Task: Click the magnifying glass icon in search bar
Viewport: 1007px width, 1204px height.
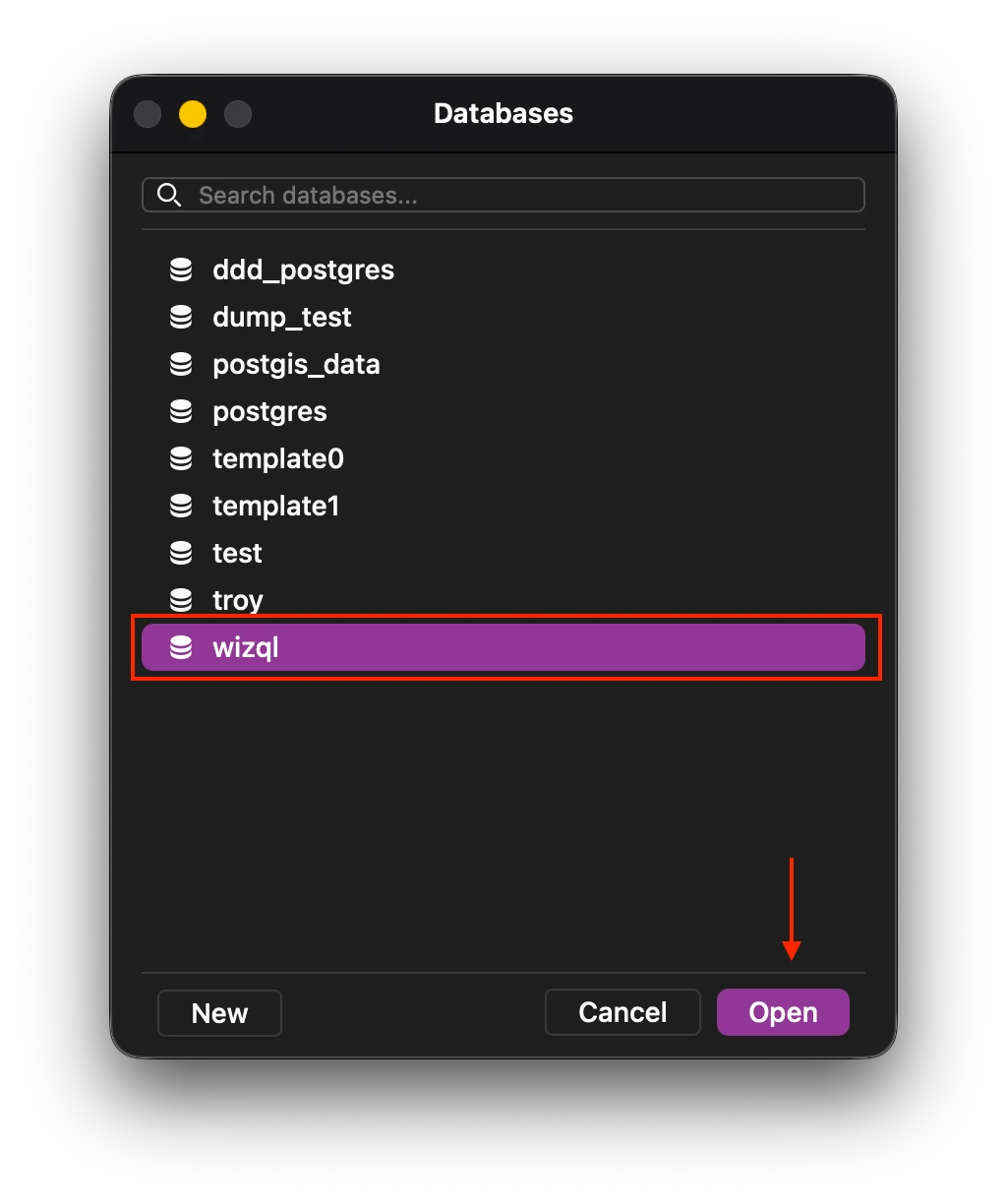Action: click(169, 195)
